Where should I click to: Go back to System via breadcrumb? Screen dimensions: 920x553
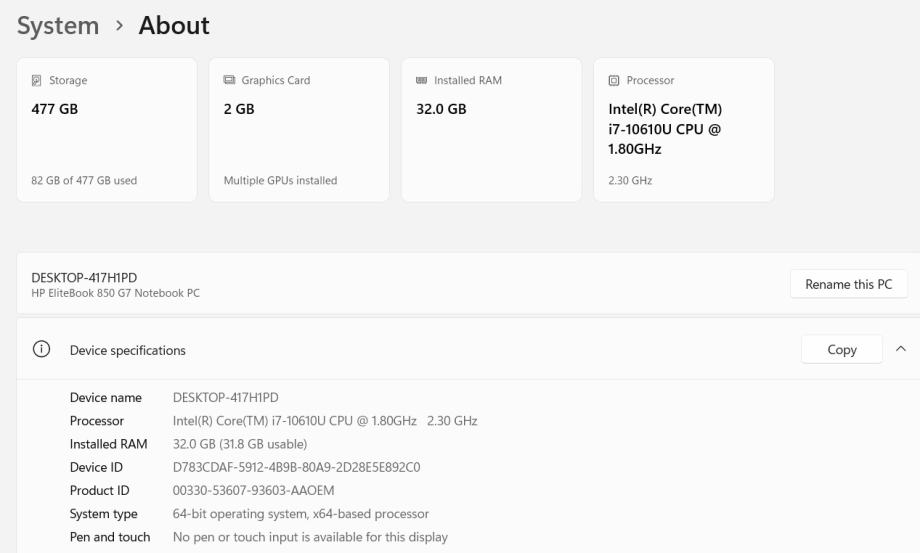click(x=58, y=26)
